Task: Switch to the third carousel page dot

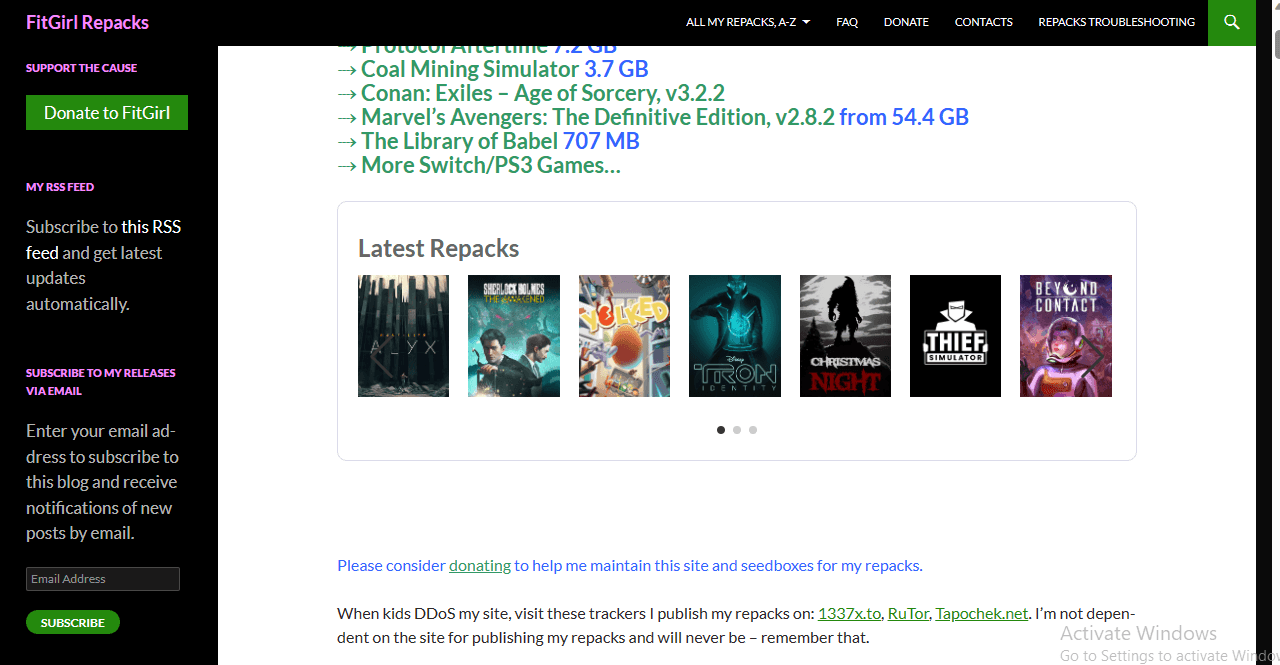Action: point(753,430)
